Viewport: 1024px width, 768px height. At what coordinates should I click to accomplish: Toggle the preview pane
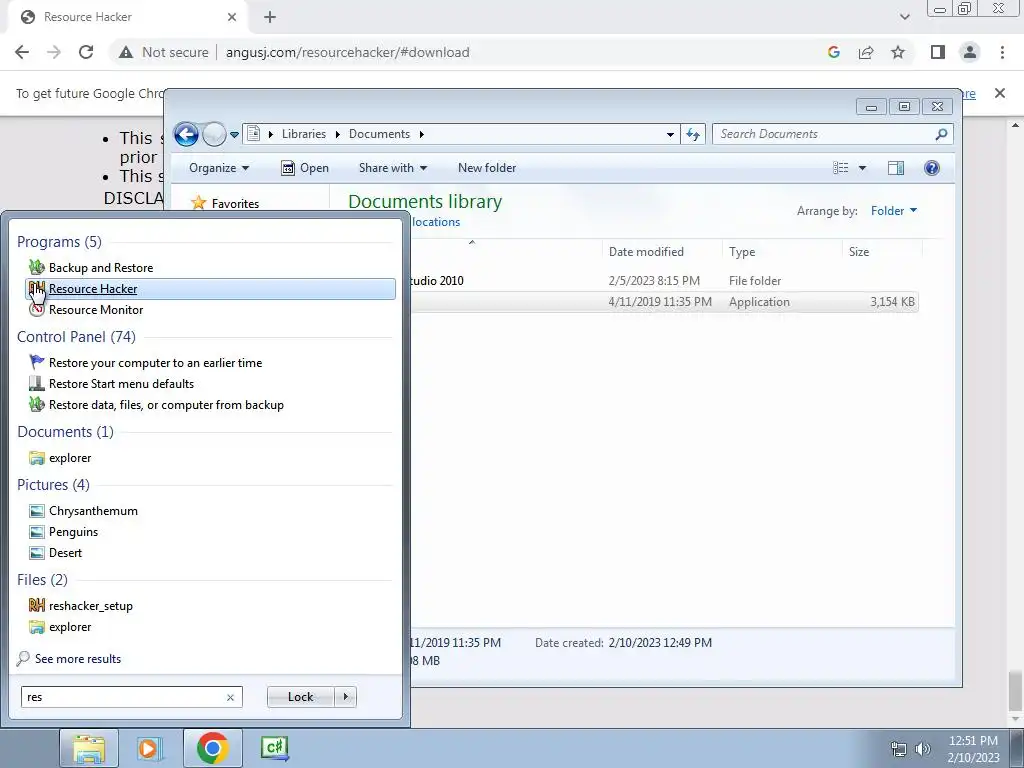tap(896, 168)
